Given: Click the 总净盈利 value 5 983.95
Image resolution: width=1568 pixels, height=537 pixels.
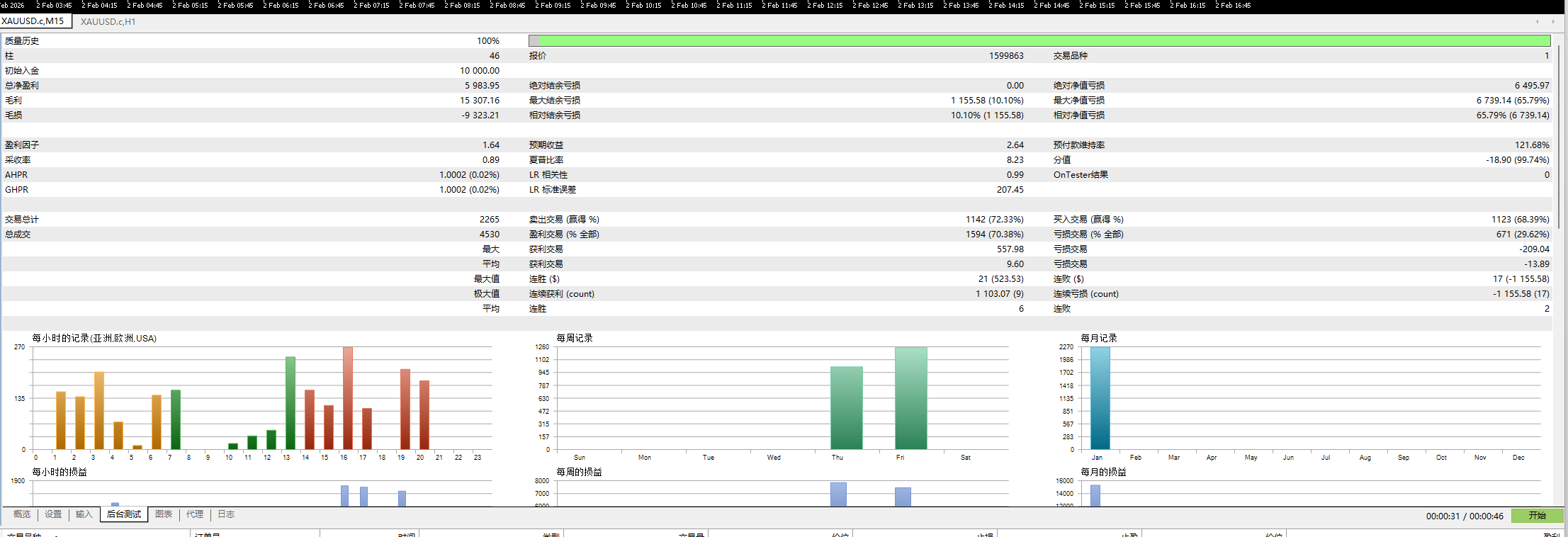Looking at the screenshot, I should (483, 86).
